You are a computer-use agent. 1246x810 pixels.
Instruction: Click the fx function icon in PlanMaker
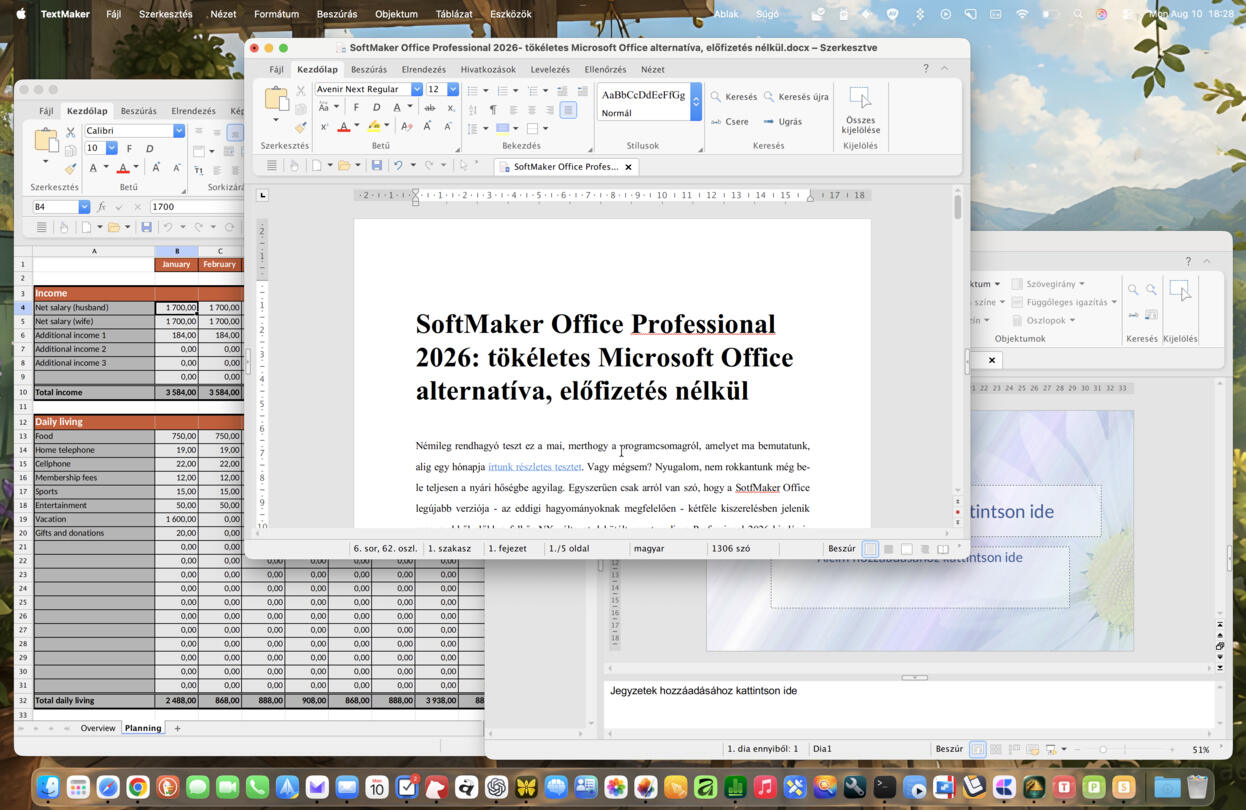pyautogui.click(x=101, y=206)
